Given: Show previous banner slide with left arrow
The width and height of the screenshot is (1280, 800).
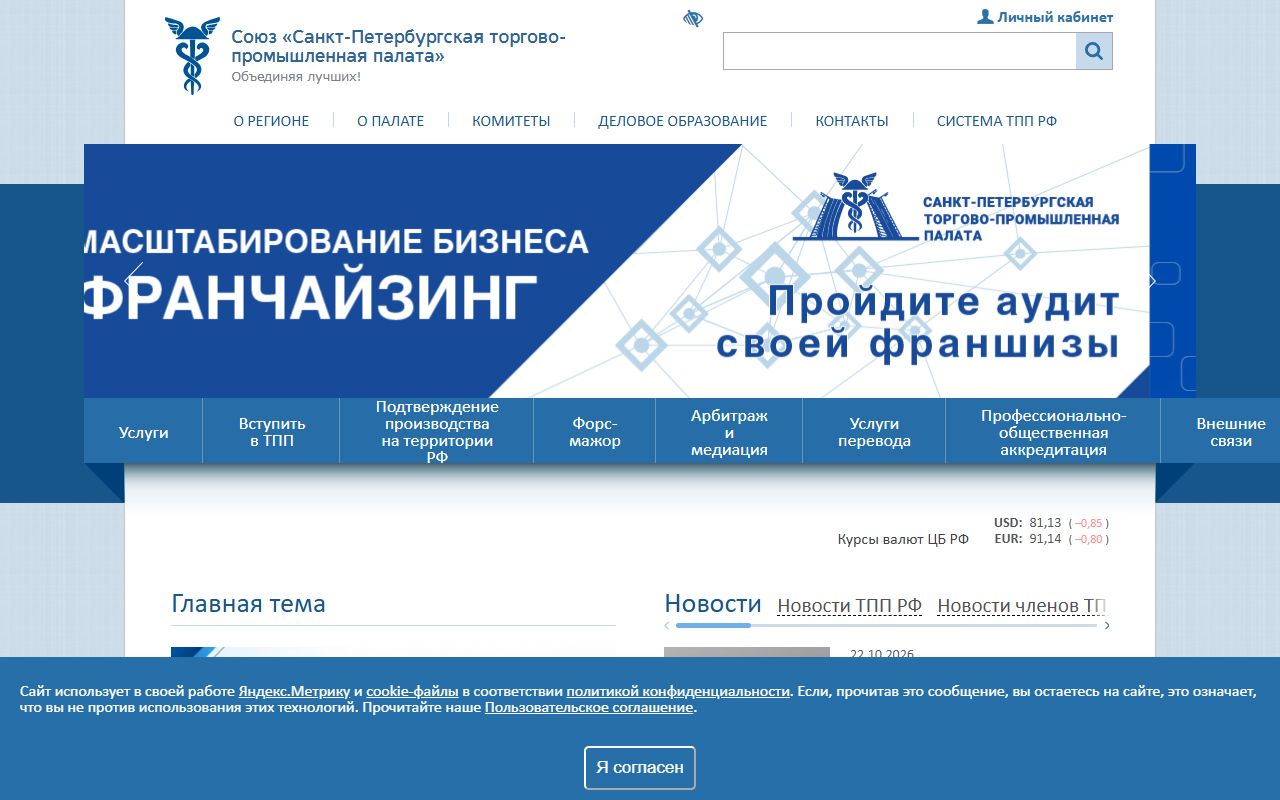Looking at the screenshot, I should 134,280.
